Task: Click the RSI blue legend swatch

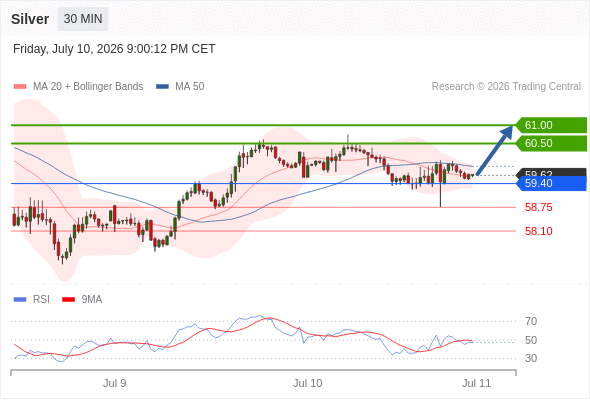Action: 20,300
